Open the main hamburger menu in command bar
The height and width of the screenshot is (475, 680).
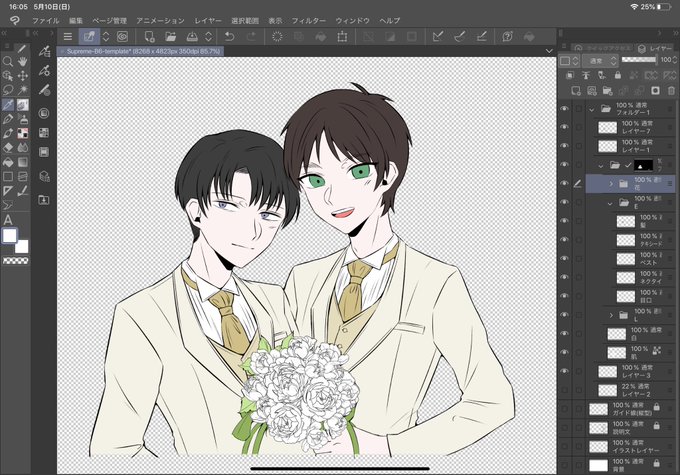click(68, 37)
